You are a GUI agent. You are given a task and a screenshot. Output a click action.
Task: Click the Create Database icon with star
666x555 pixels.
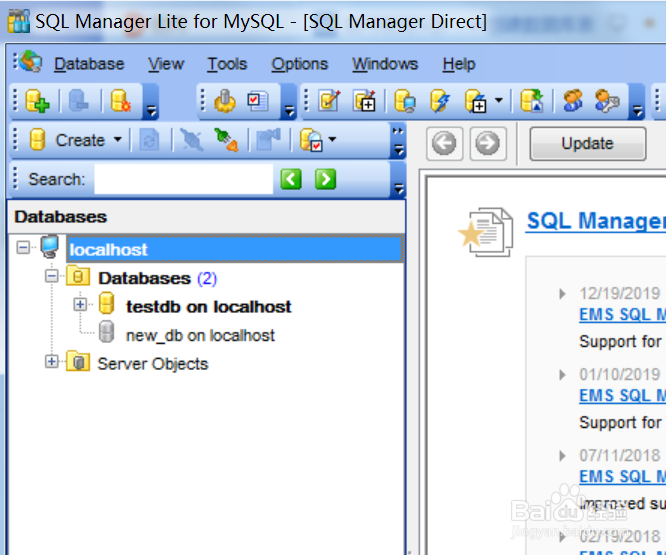tap(120, 101)
